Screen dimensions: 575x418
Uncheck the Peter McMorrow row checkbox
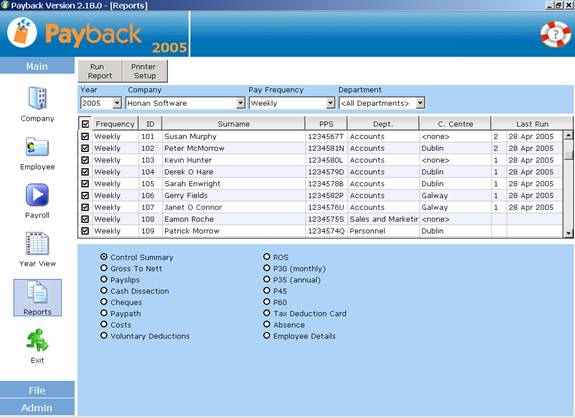click(85, 148)
